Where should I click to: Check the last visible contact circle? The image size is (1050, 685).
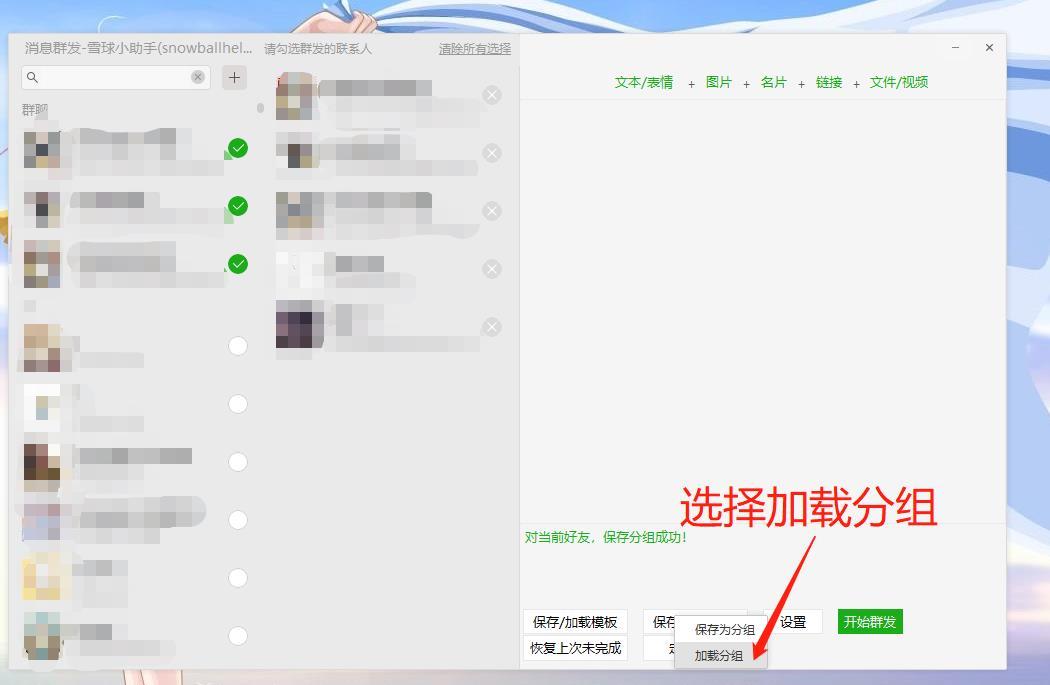238,636
